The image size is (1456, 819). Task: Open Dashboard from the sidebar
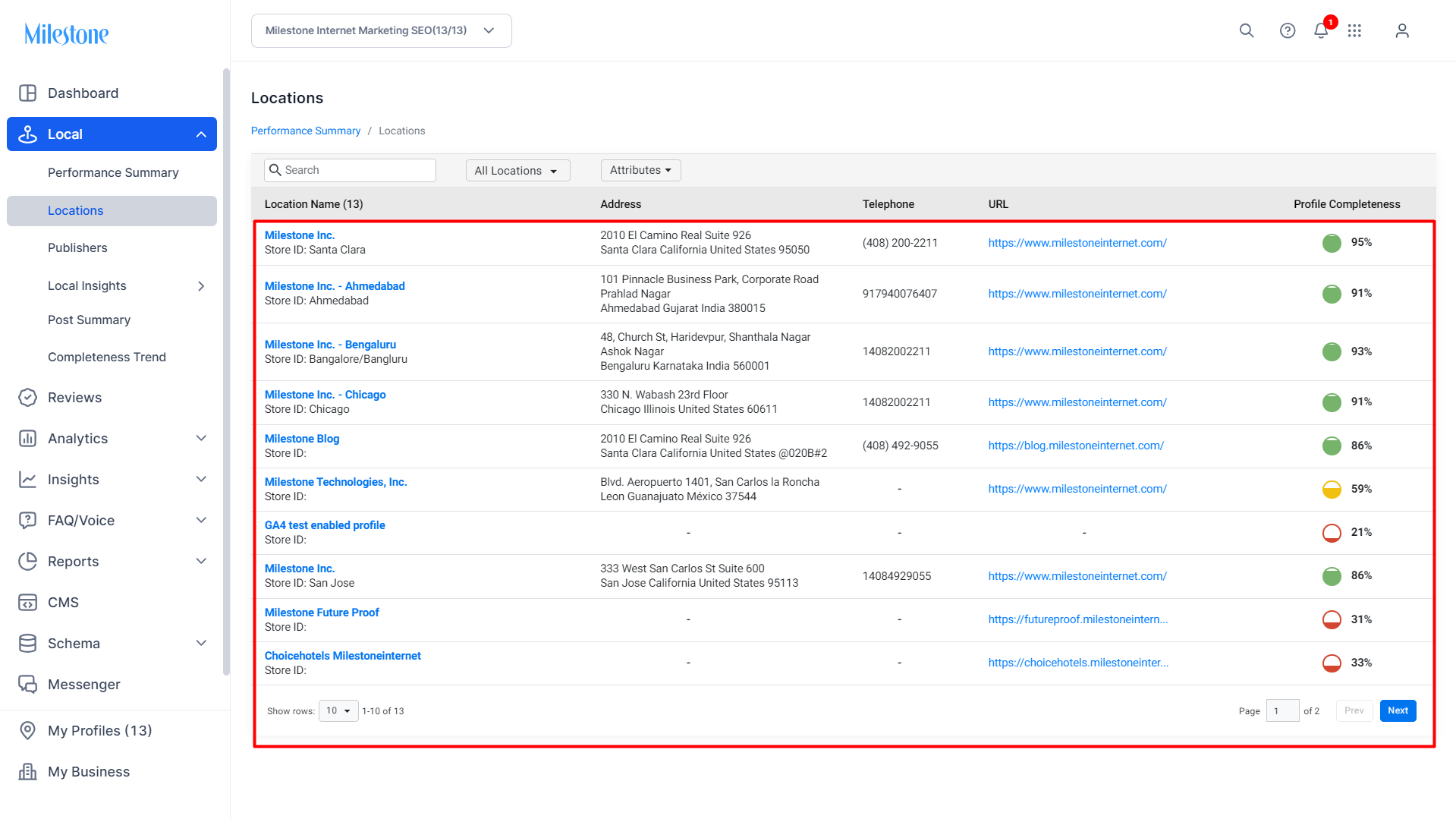click(x=83, y=93)
